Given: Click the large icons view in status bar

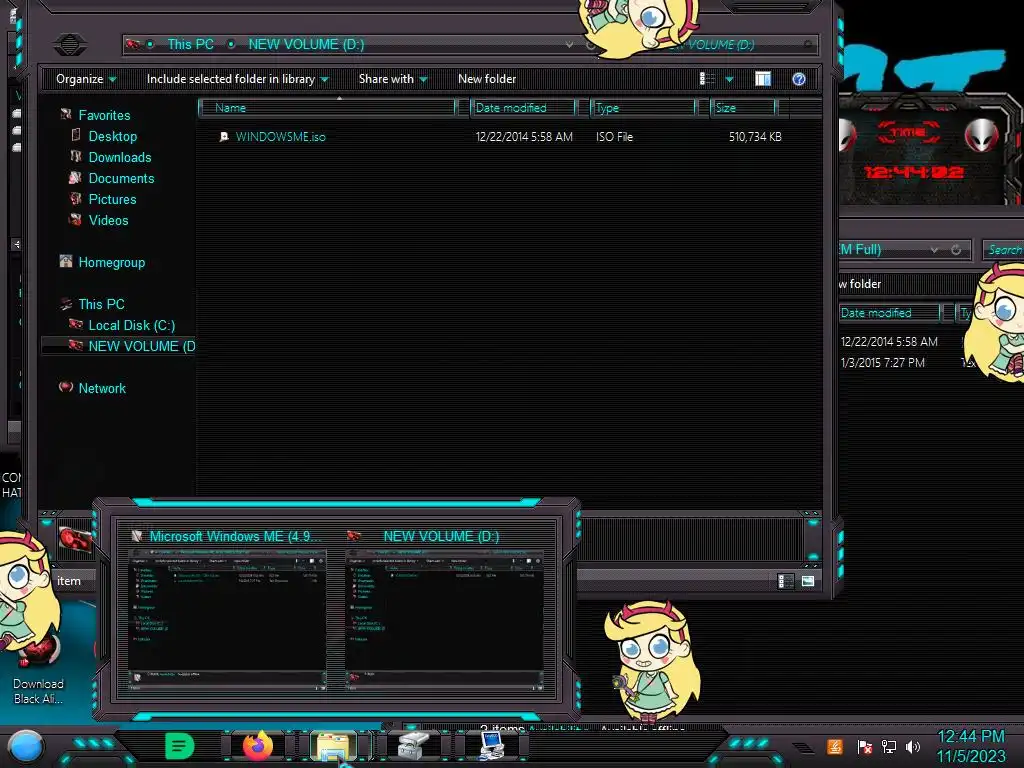Looking at the screenshot, I should 808,581.
